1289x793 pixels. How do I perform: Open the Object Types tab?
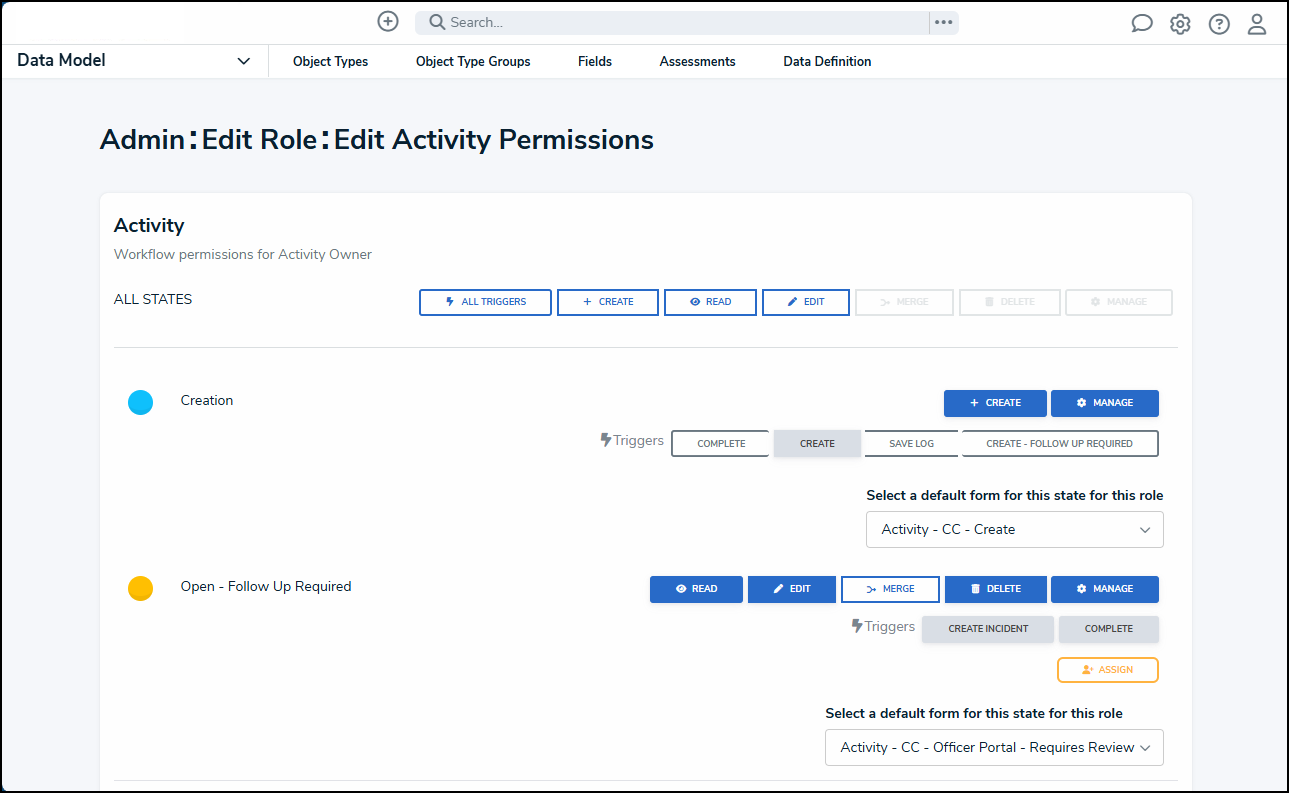point(330,62)
